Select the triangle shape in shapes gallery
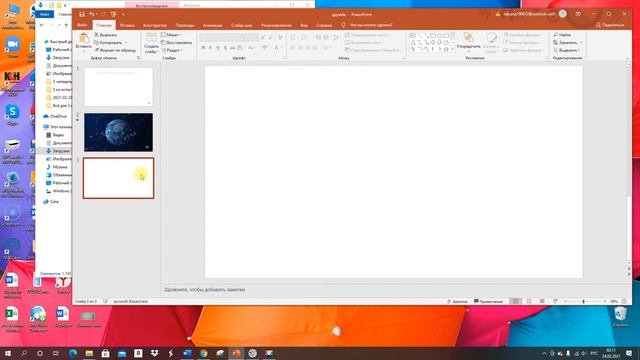 pyautogui.click(x=413, y=42)
